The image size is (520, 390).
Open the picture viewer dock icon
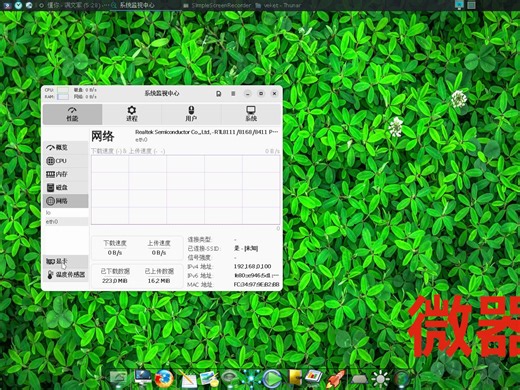click(209, 379)
